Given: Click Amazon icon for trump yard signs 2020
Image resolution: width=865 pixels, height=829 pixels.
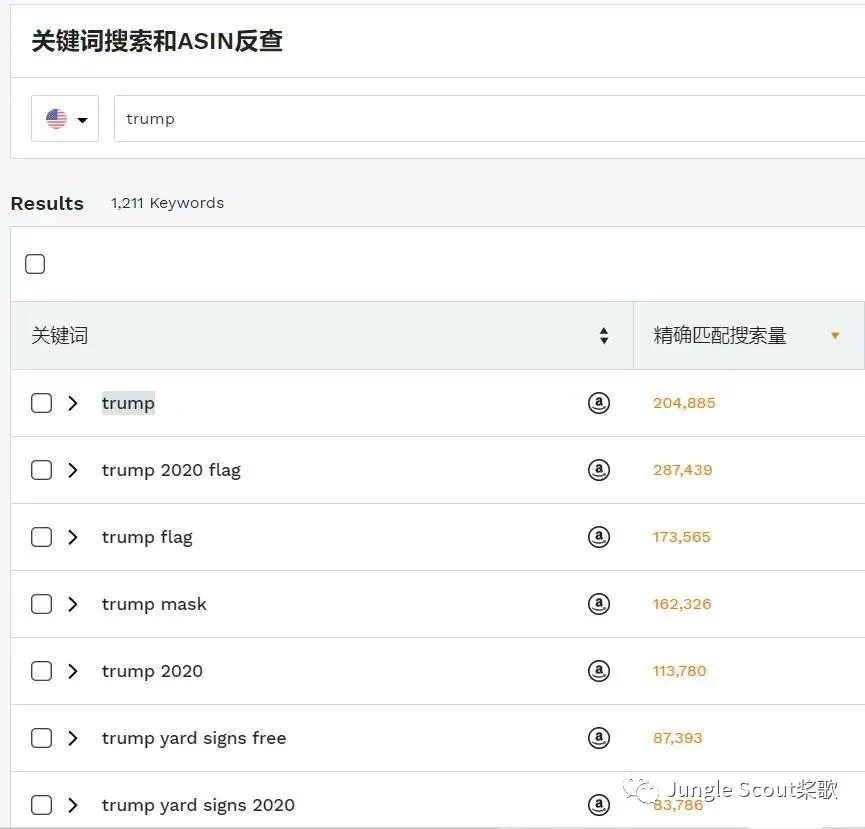Looking at the screenshot, I should pos(599,805).
